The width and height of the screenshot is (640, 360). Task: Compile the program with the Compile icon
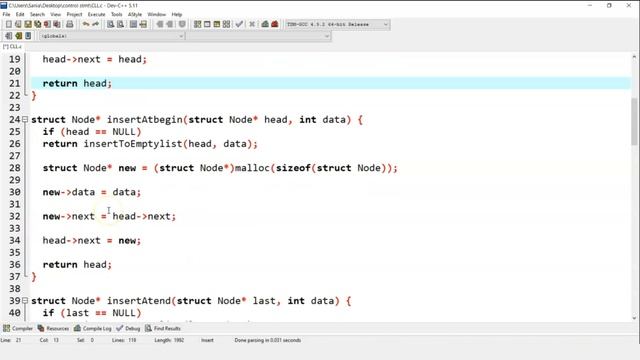coord(198,24)
